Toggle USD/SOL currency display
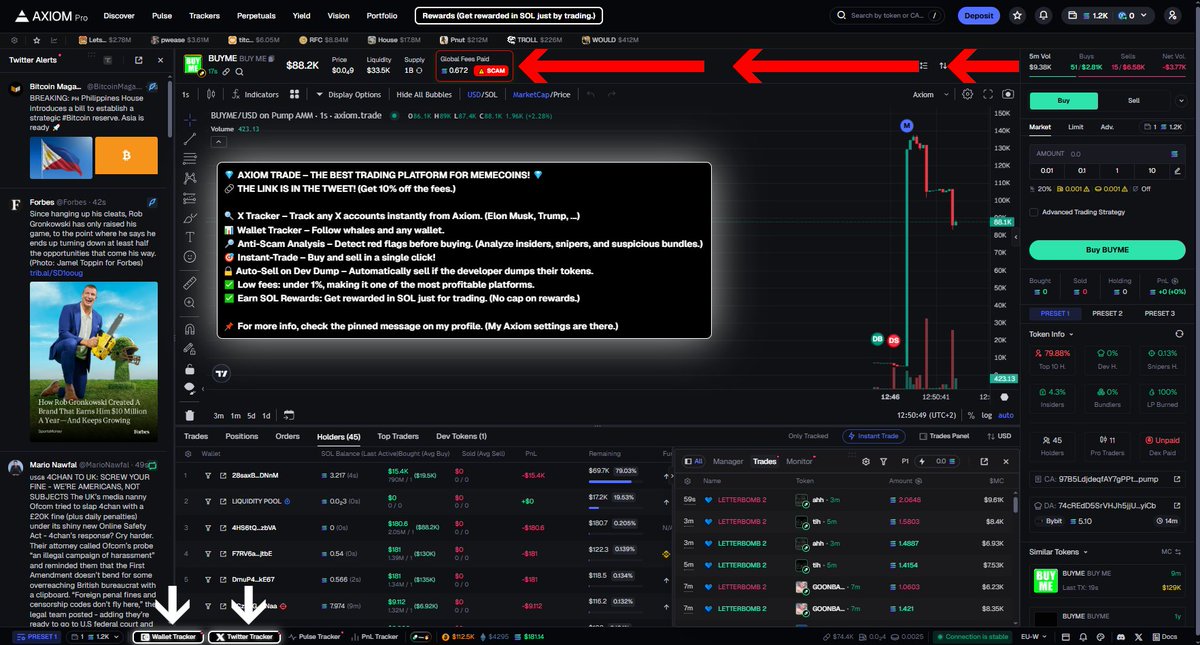The width and height of the screenshot is (1200, 645). point(481,94)
